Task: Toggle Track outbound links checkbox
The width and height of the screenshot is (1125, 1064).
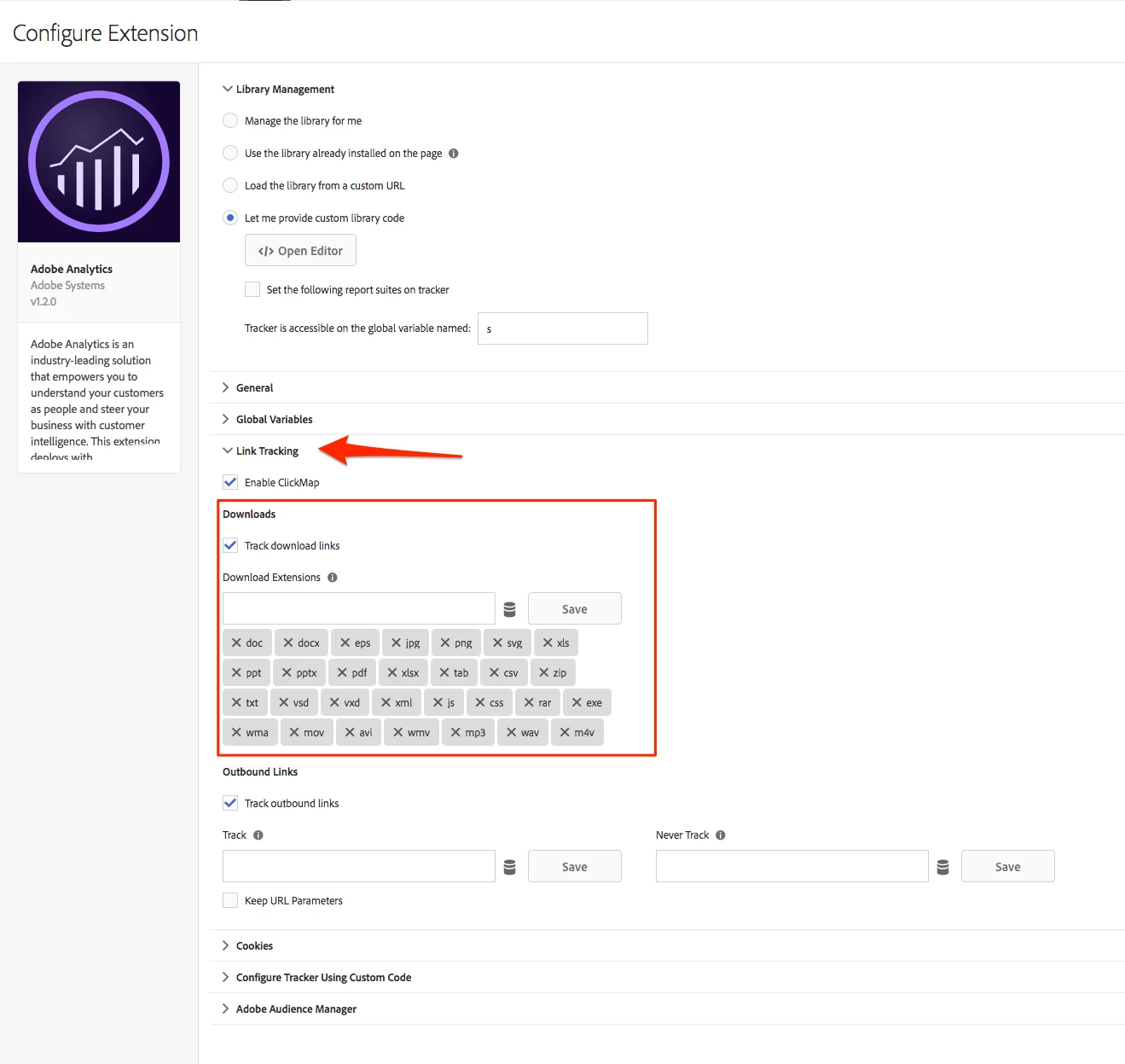Action: (230, 803)
